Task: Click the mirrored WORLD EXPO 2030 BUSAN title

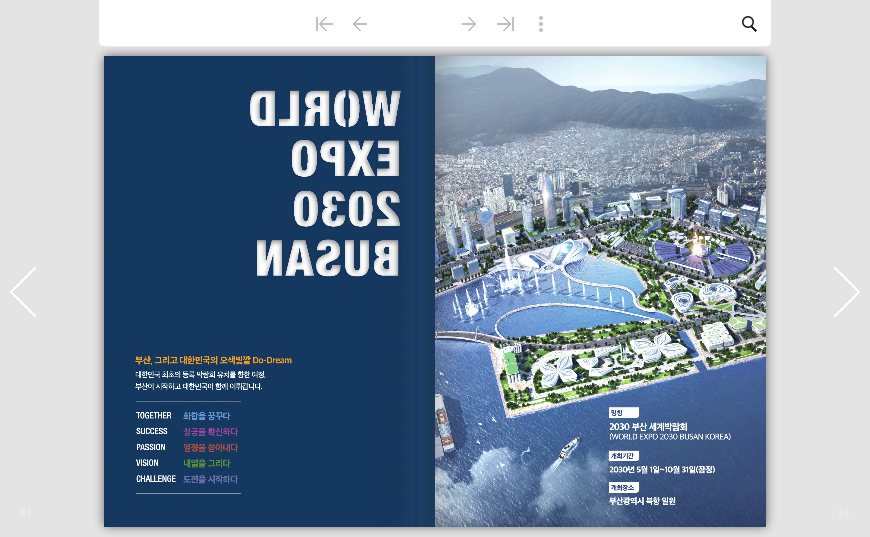Action: click(x=325, y=183)
